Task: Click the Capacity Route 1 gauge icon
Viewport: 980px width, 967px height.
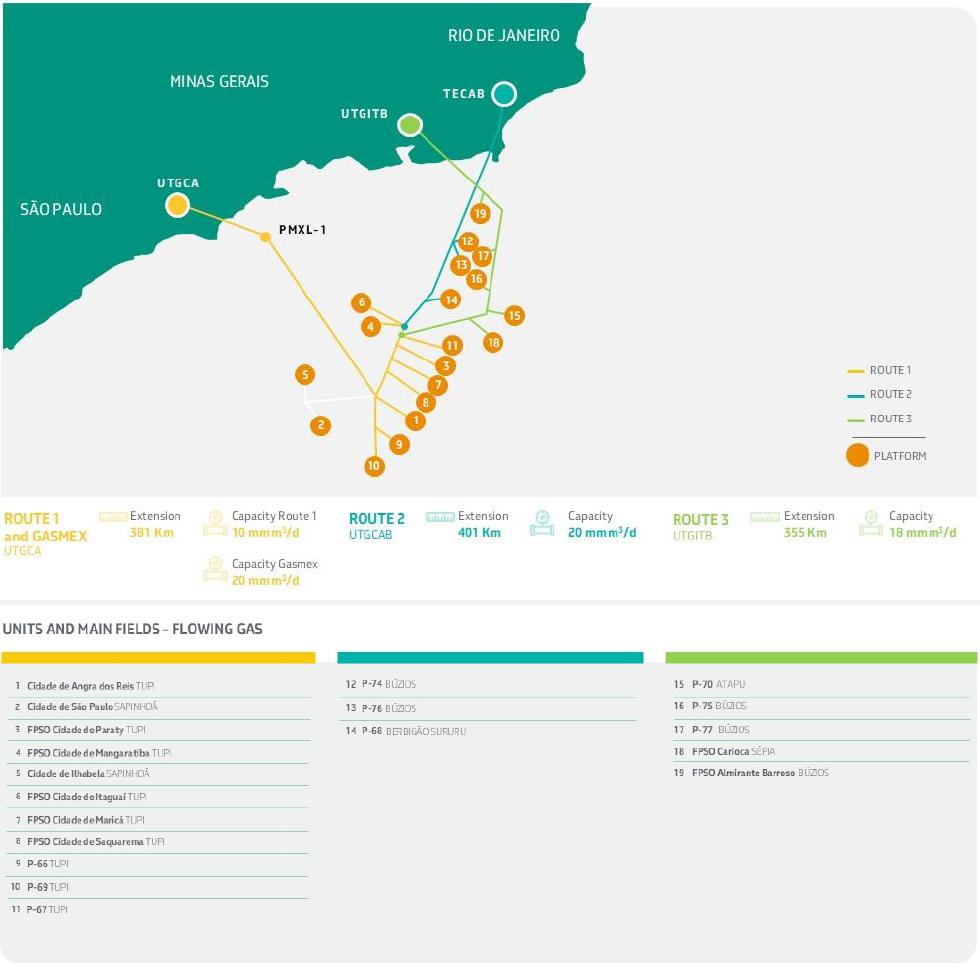Action: tap(214, 524)
